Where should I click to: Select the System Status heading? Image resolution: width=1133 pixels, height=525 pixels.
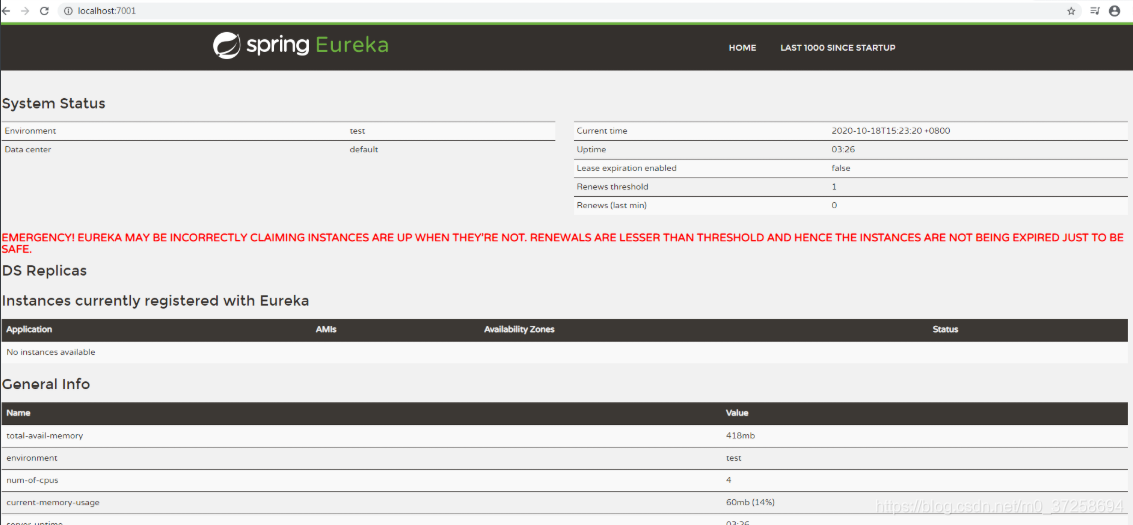(x=54, y=103)
